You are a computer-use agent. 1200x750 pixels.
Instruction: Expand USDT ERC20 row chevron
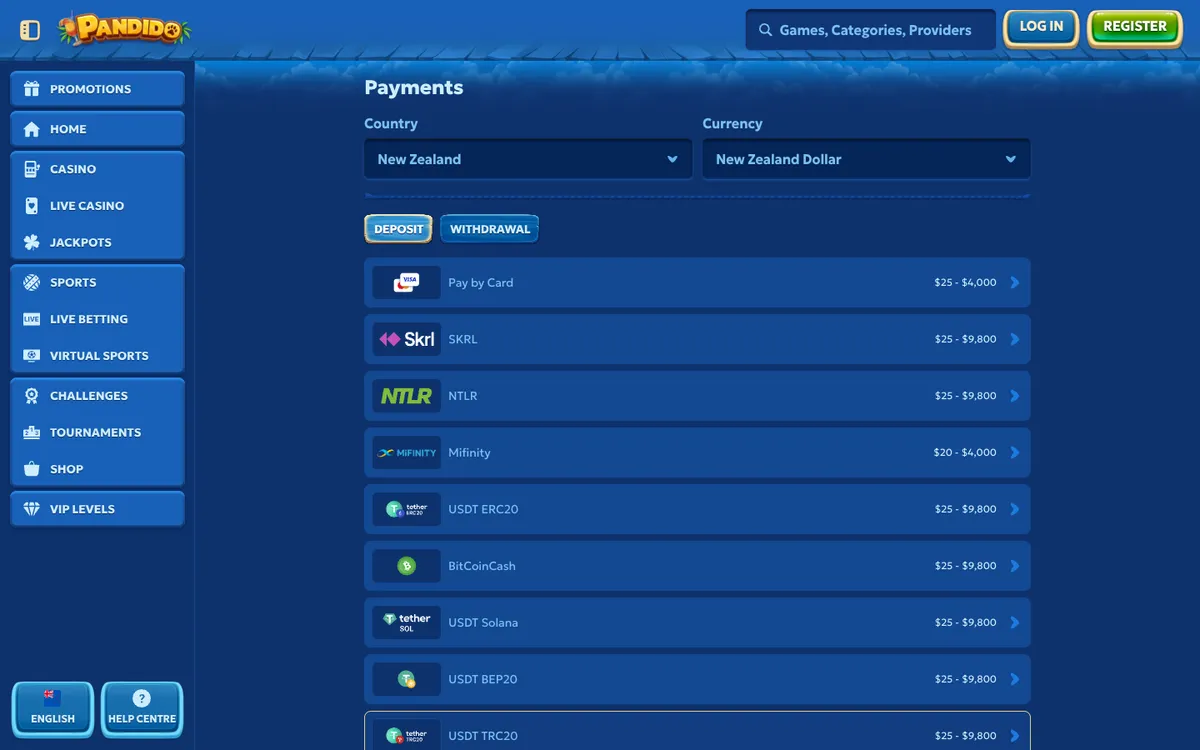click(1015, 509)
